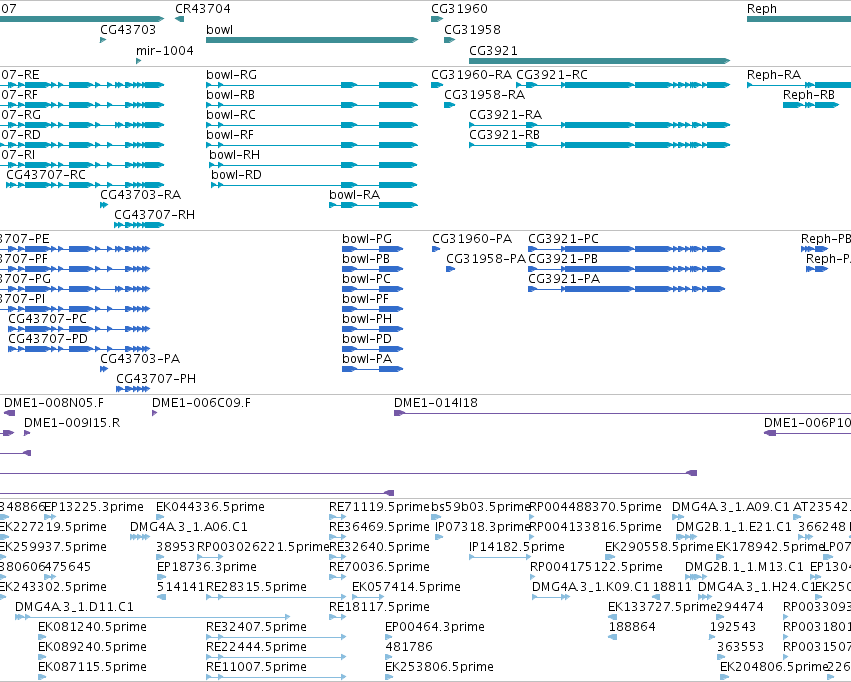The image size is (851, 682).
Task: Click the DME1-006C09.F BAC label
Action: click(201, 403)
